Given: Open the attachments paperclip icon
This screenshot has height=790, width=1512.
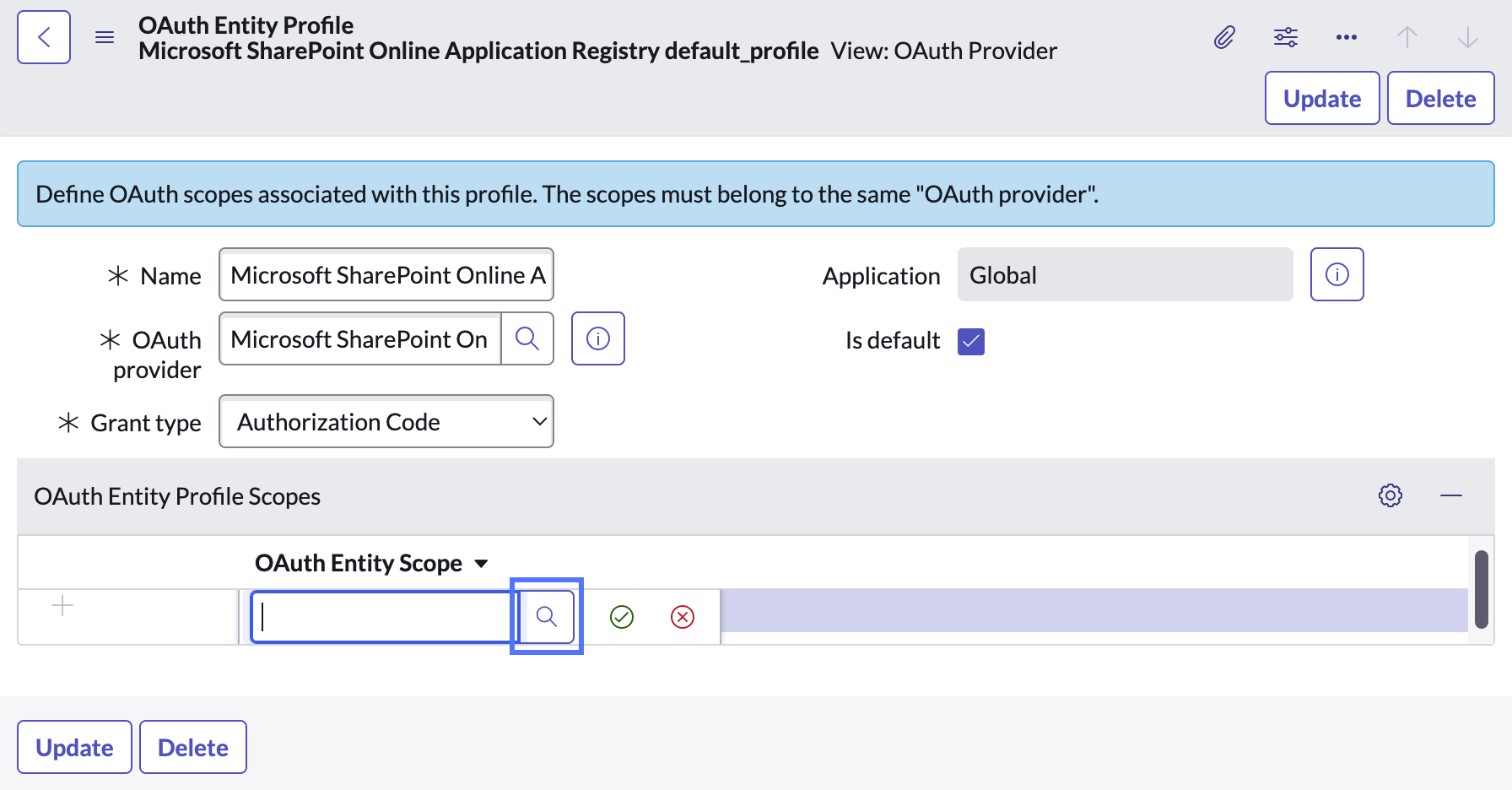Looking at the screenshot, I should tap(1225, 37).
